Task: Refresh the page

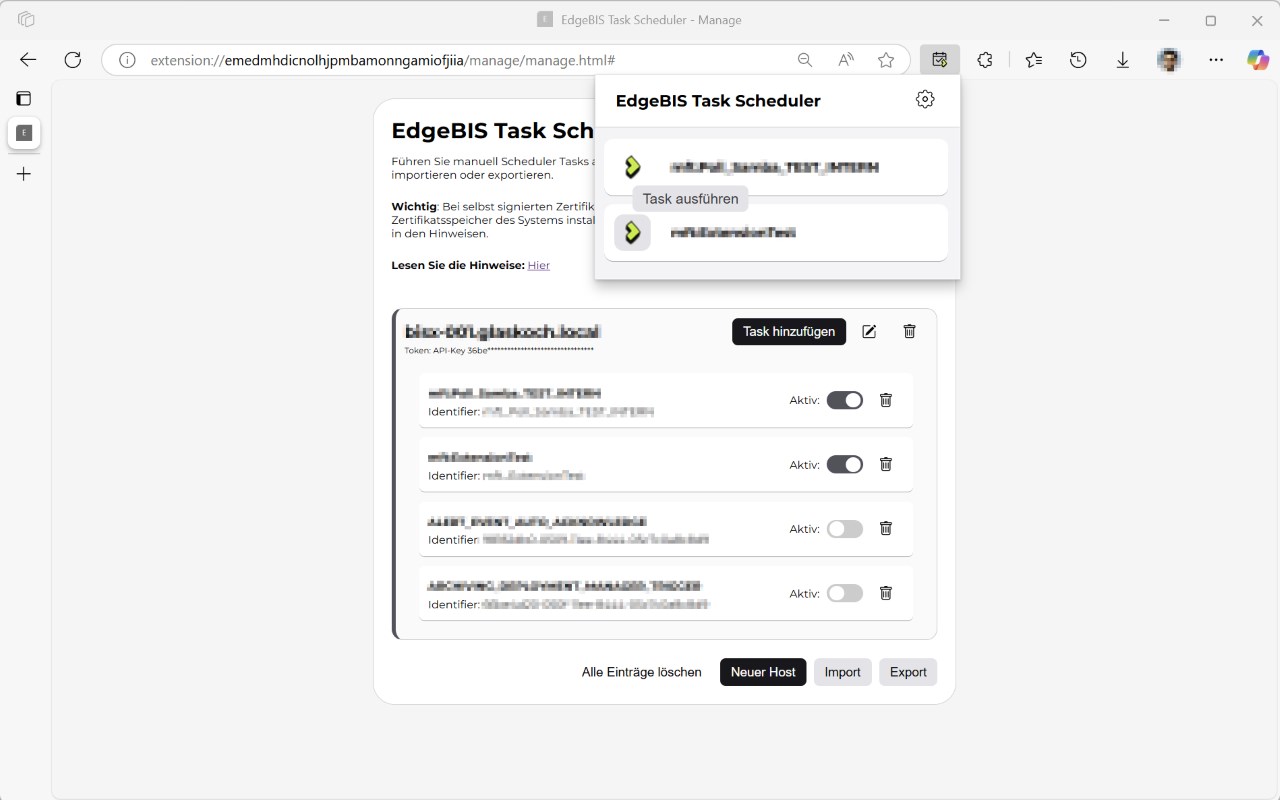Action: (72, 60)
